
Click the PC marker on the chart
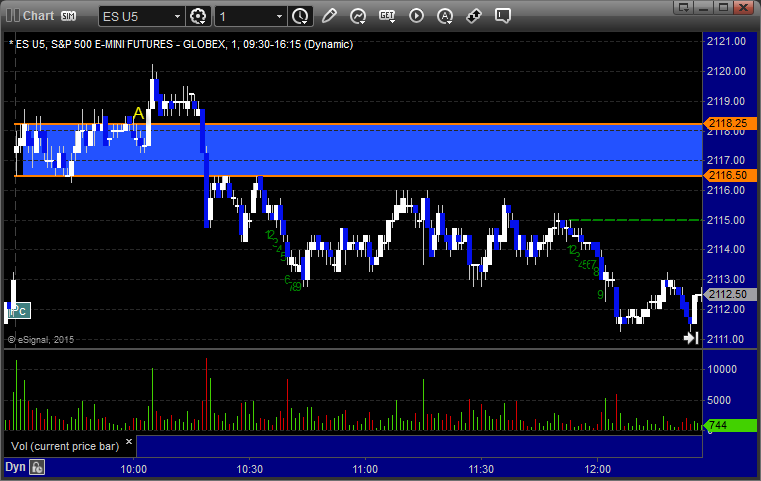click(x=19, y=311)
